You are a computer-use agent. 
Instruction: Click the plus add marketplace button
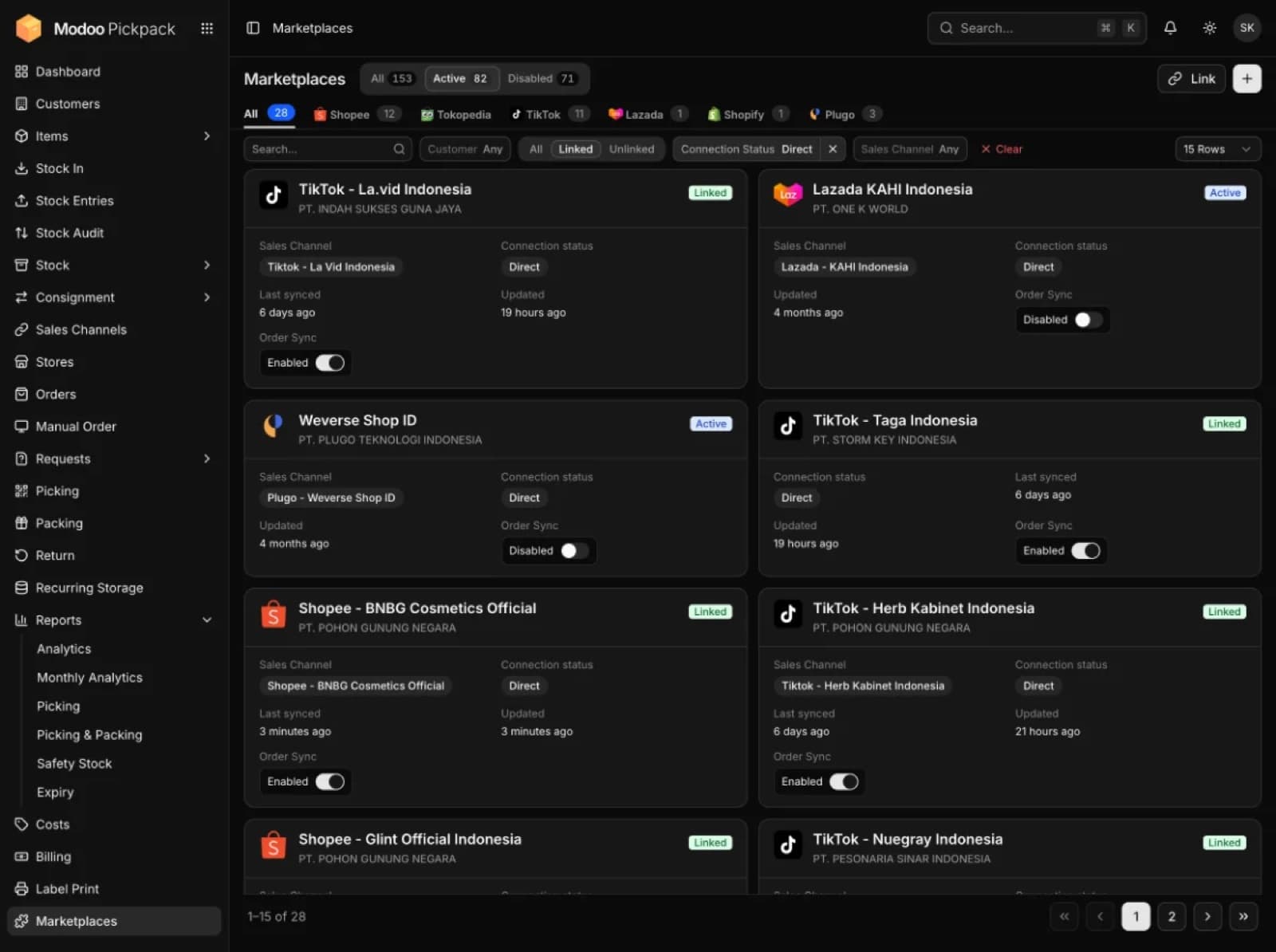(x=1246, y=78)
